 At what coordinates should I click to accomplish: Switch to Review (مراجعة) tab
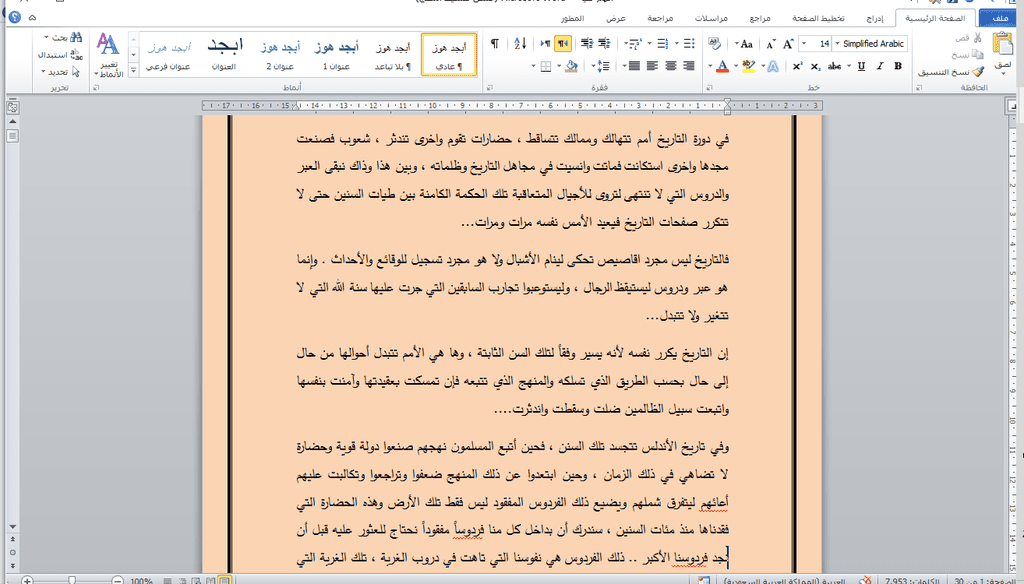(x=660, y=18)
